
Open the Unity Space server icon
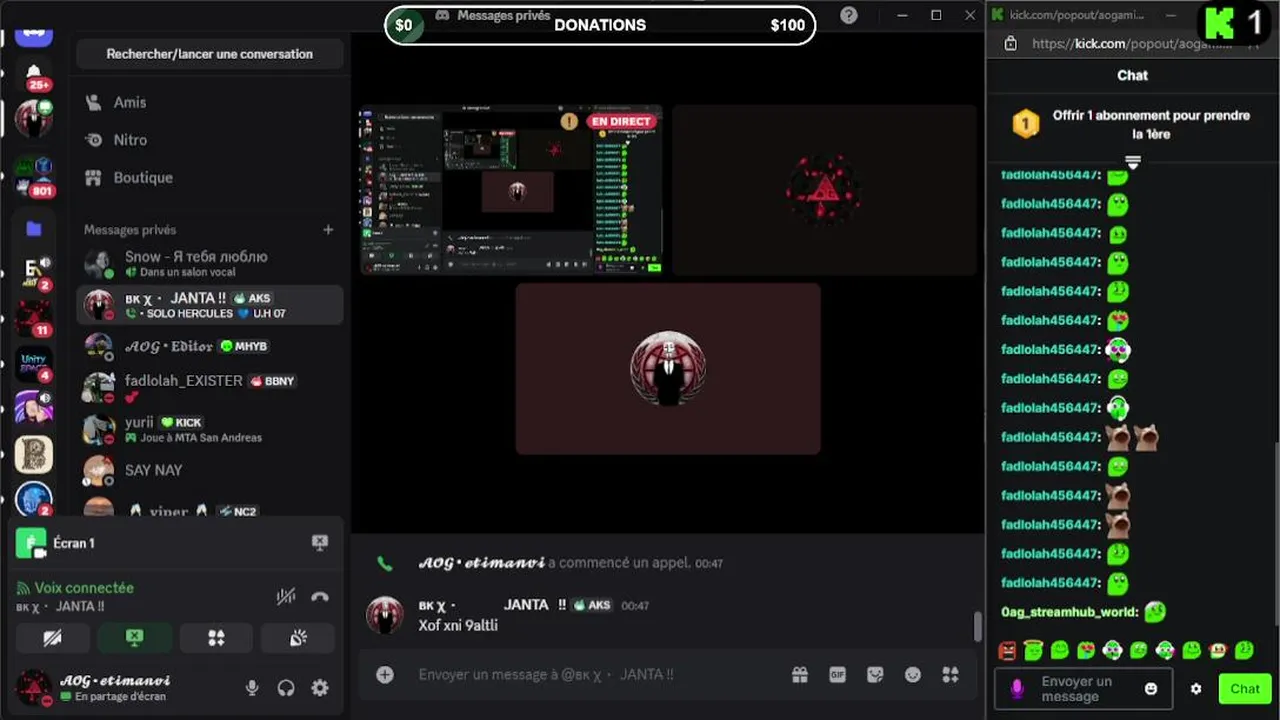pyautogui.click(x=34, y=365)
